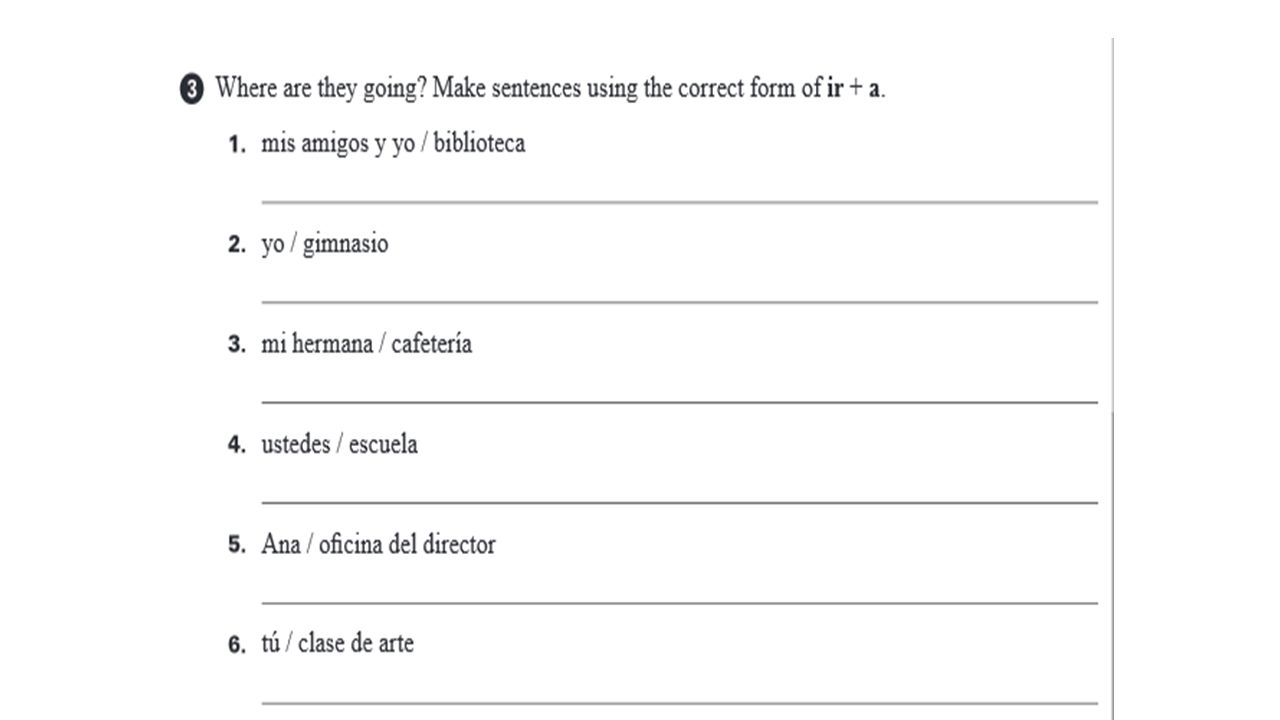Click the prompt text 'tú / clase de arte'
This screenshot has width=1280, height=720.
point(337,644)
